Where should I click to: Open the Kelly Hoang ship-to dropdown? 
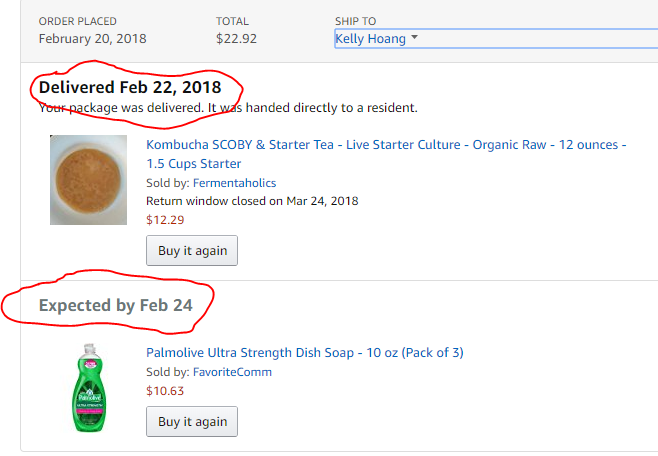tap(377, 39)
